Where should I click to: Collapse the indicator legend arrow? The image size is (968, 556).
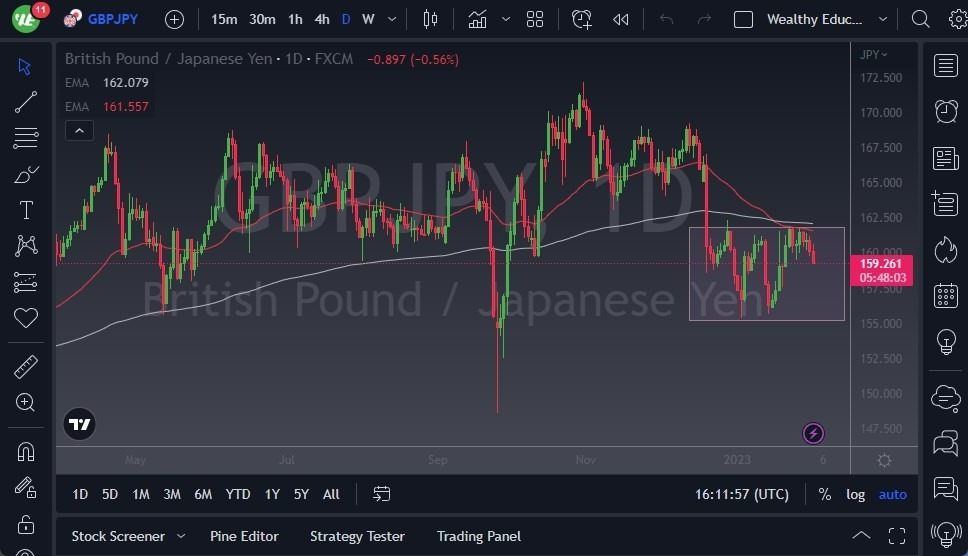pos(80,131)
